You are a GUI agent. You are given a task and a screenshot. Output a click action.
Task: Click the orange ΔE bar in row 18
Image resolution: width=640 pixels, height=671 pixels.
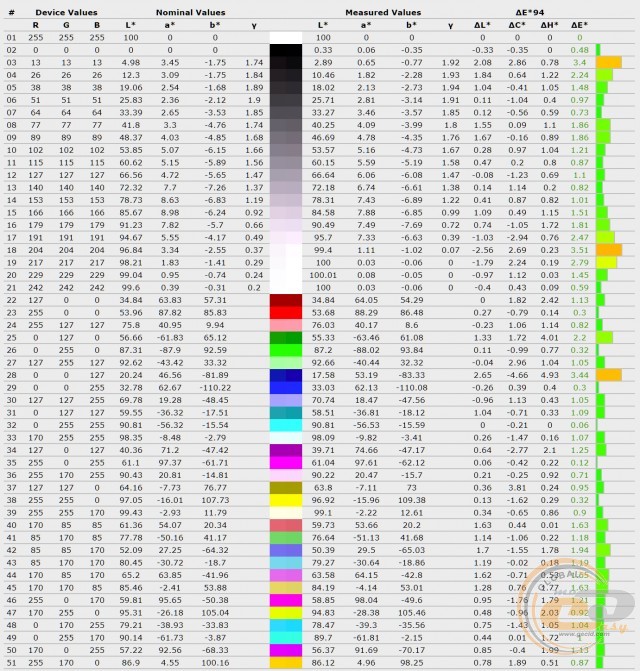609,250
